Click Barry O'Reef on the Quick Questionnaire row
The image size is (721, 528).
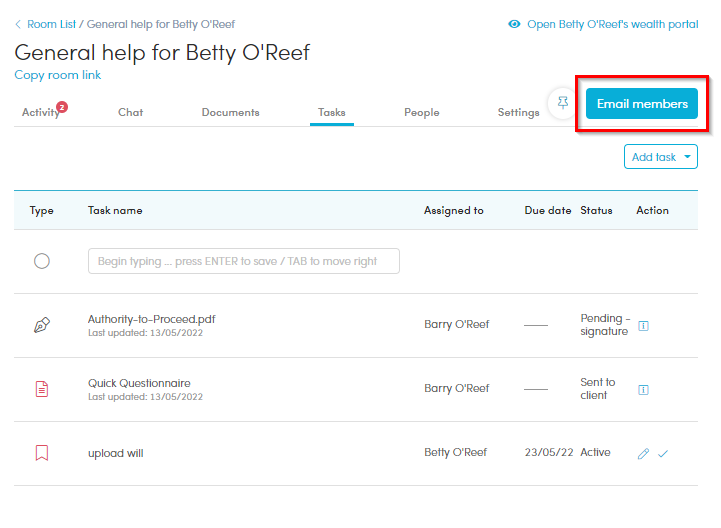pyautogui.click(x=457, y=389)
